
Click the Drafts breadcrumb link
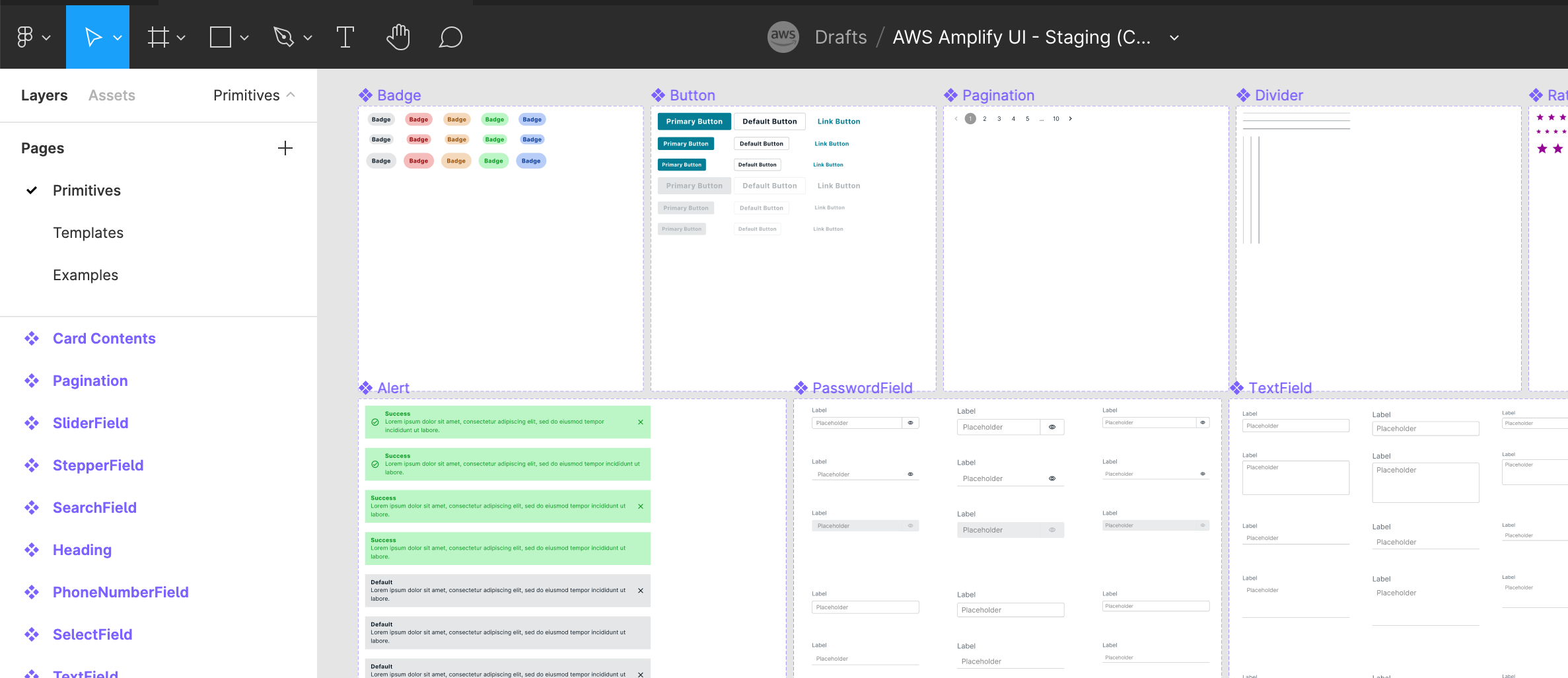click(x=840, y=37)
